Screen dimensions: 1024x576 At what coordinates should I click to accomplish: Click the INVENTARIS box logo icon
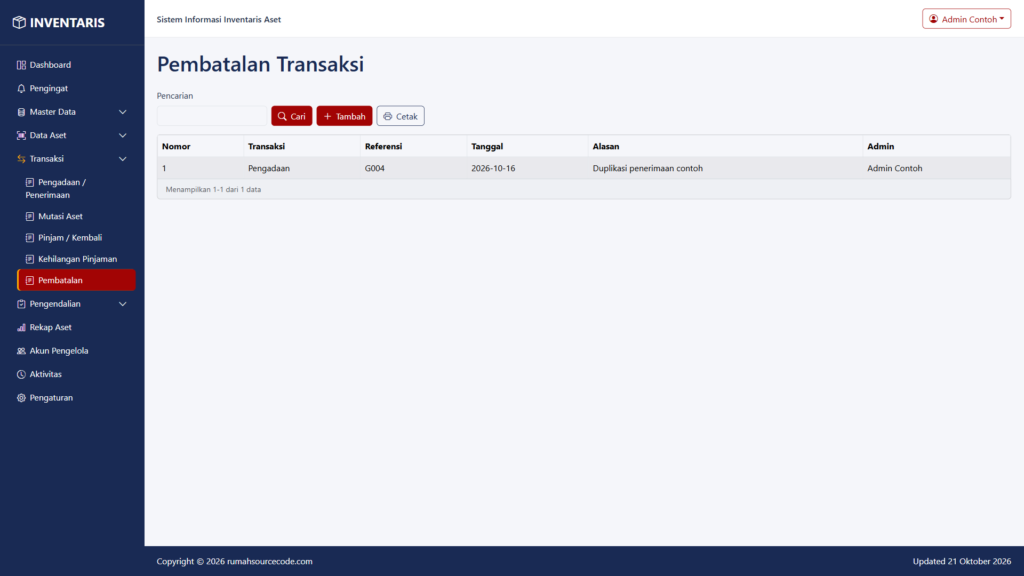(19, 22)
